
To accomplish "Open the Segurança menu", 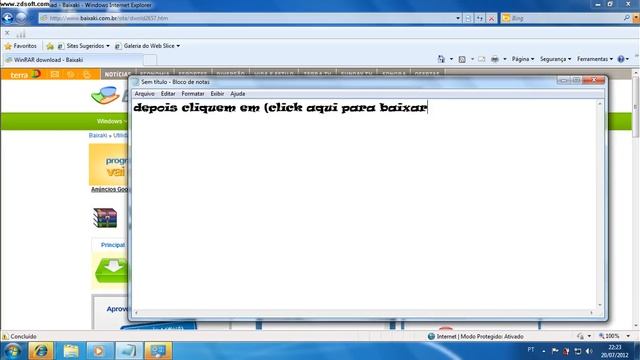I will [x=555, y=59].
